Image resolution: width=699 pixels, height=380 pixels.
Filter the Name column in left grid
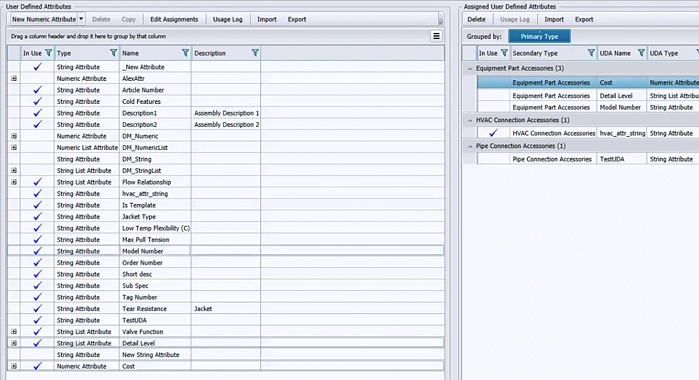[185, 53]
